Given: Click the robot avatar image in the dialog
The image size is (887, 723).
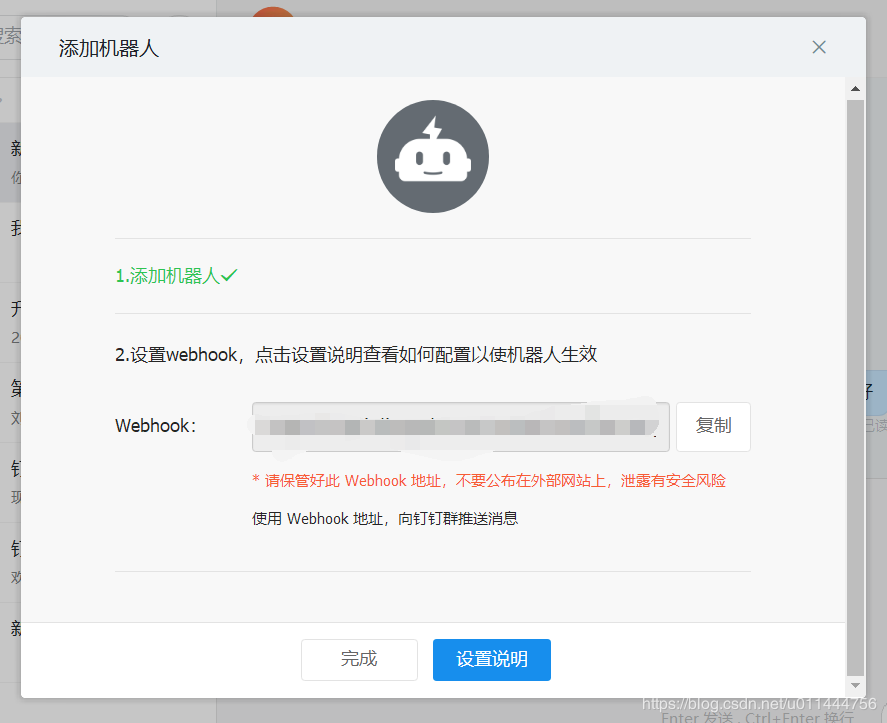Looking at the screenshot, I should click(x=432, y=156).
